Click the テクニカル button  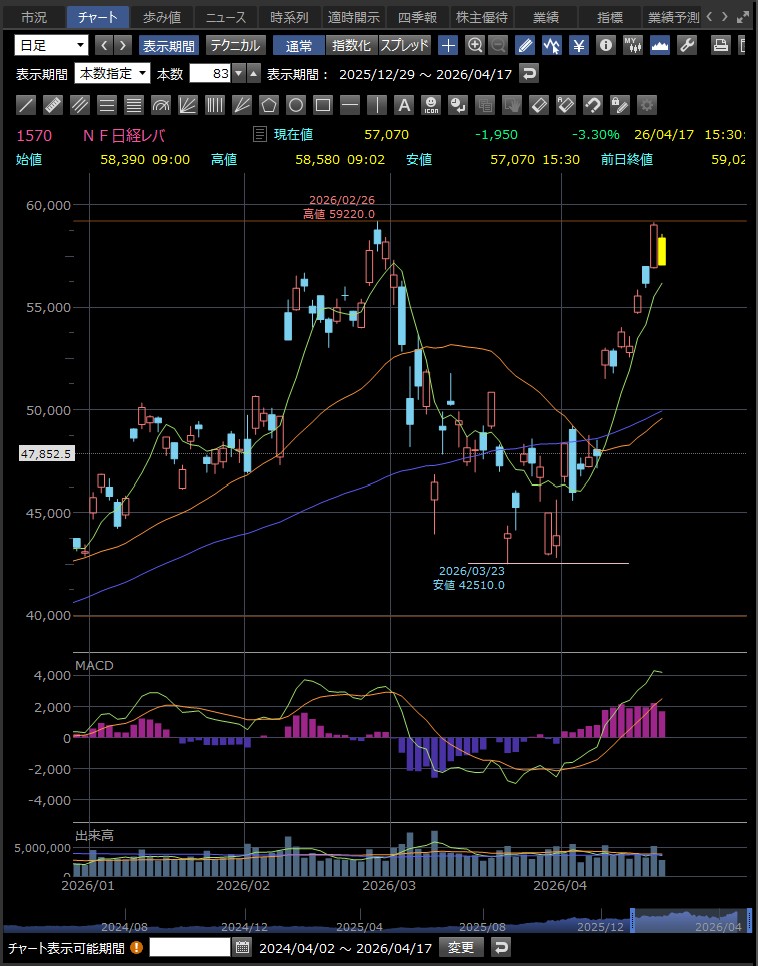pyautogui.click(x=235, y=45)
